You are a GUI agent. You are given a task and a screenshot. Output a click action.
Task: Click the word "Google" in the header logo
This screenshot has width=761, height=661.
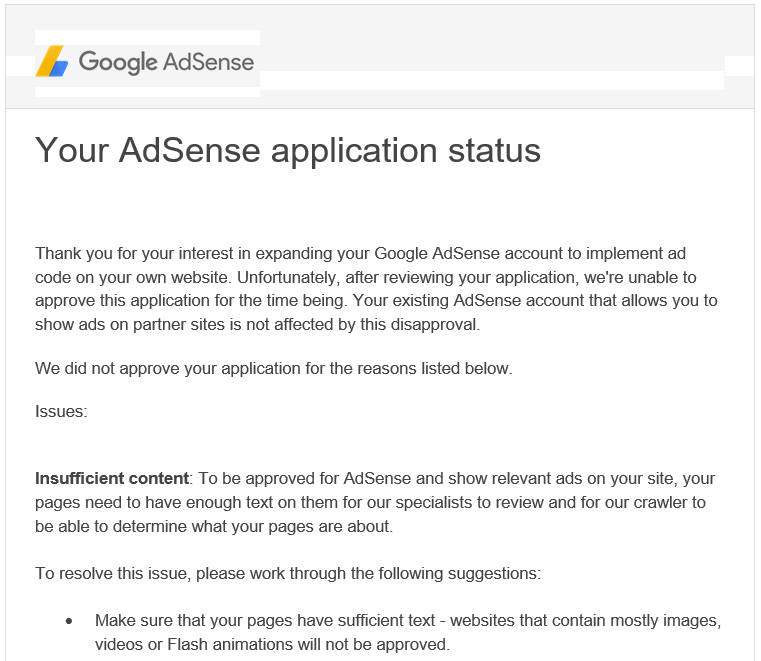click(118, 62)
